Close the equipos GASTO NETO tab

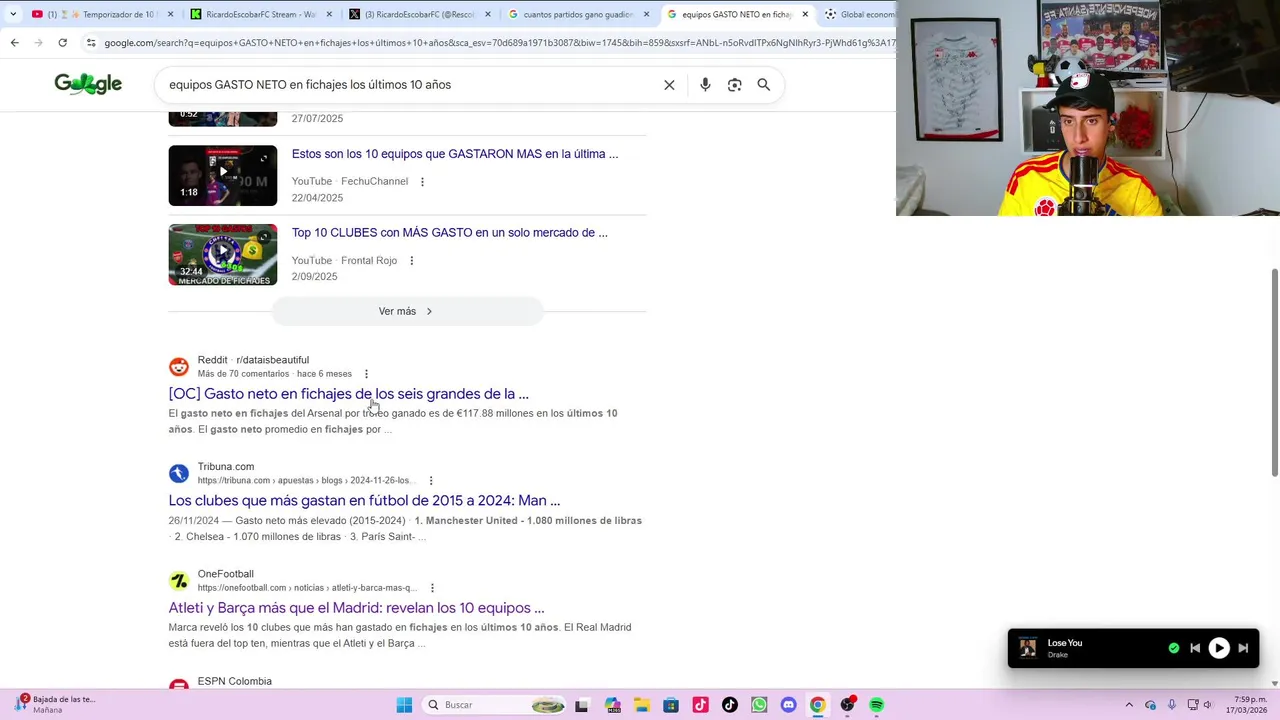coord(805,14)
